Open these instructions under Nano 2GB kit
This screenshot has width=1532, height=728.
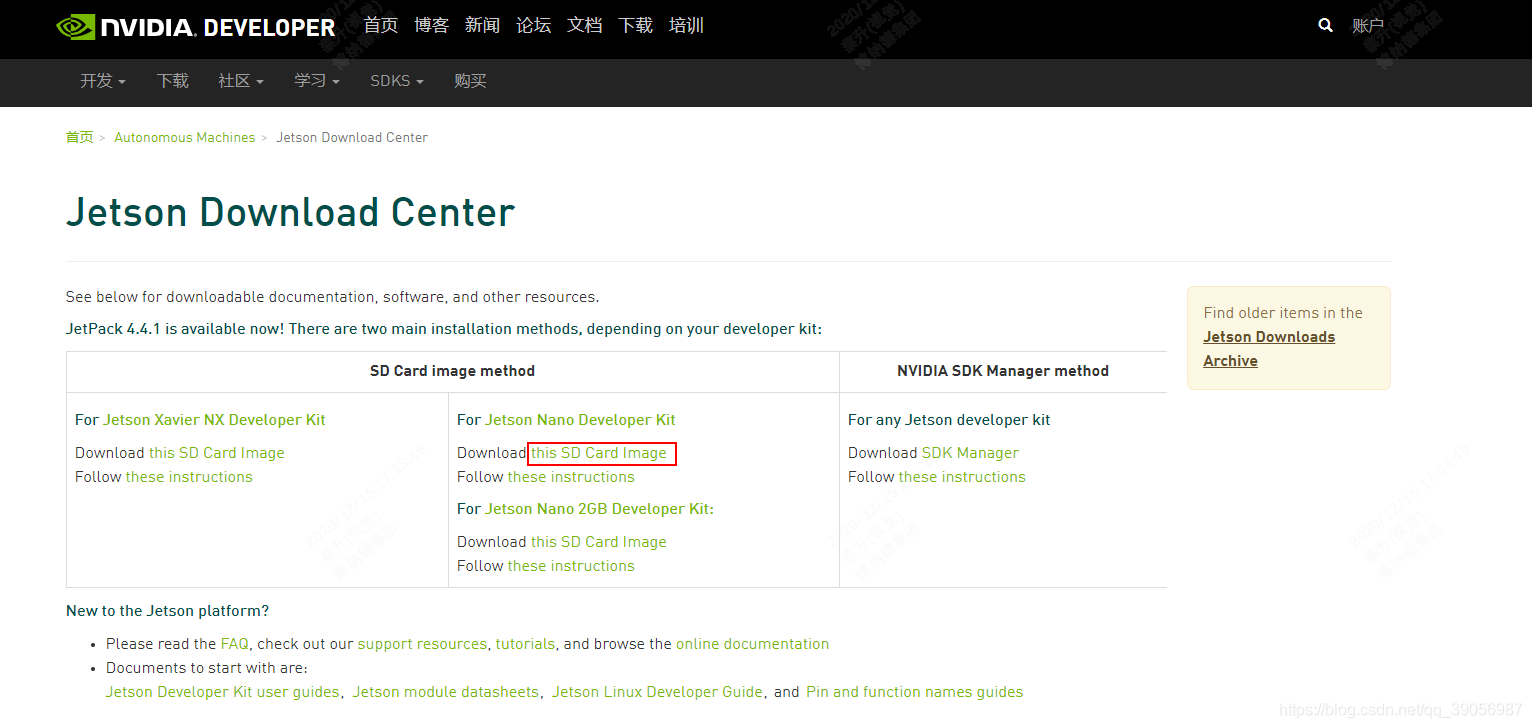[x=571, y=566]
